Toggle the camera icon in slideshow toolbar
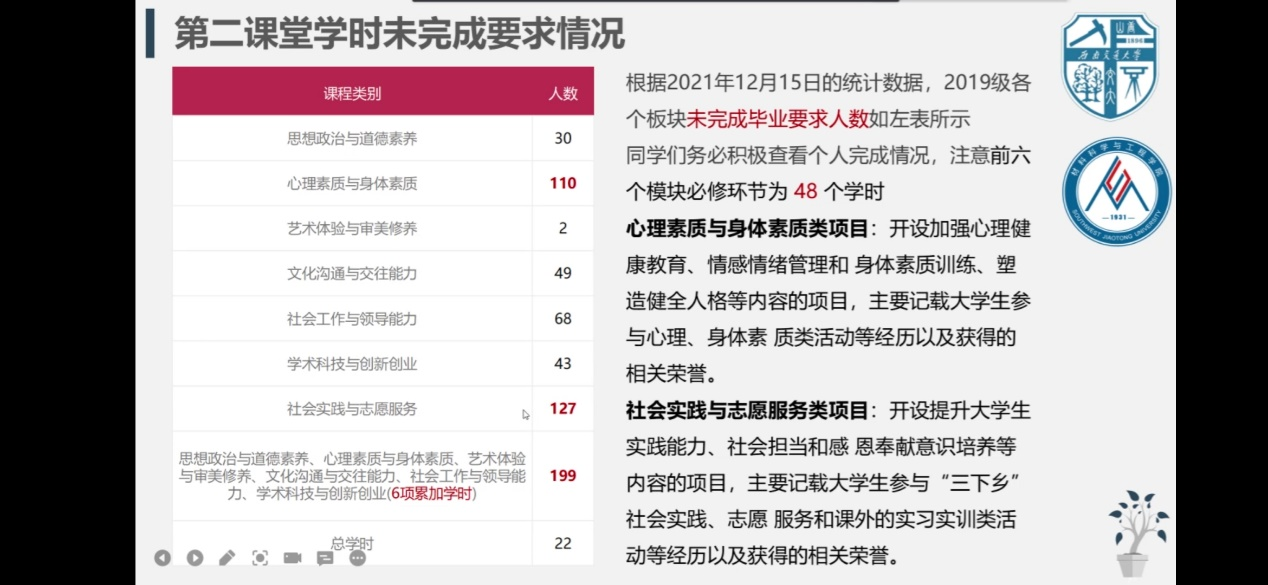 (292, 558)
